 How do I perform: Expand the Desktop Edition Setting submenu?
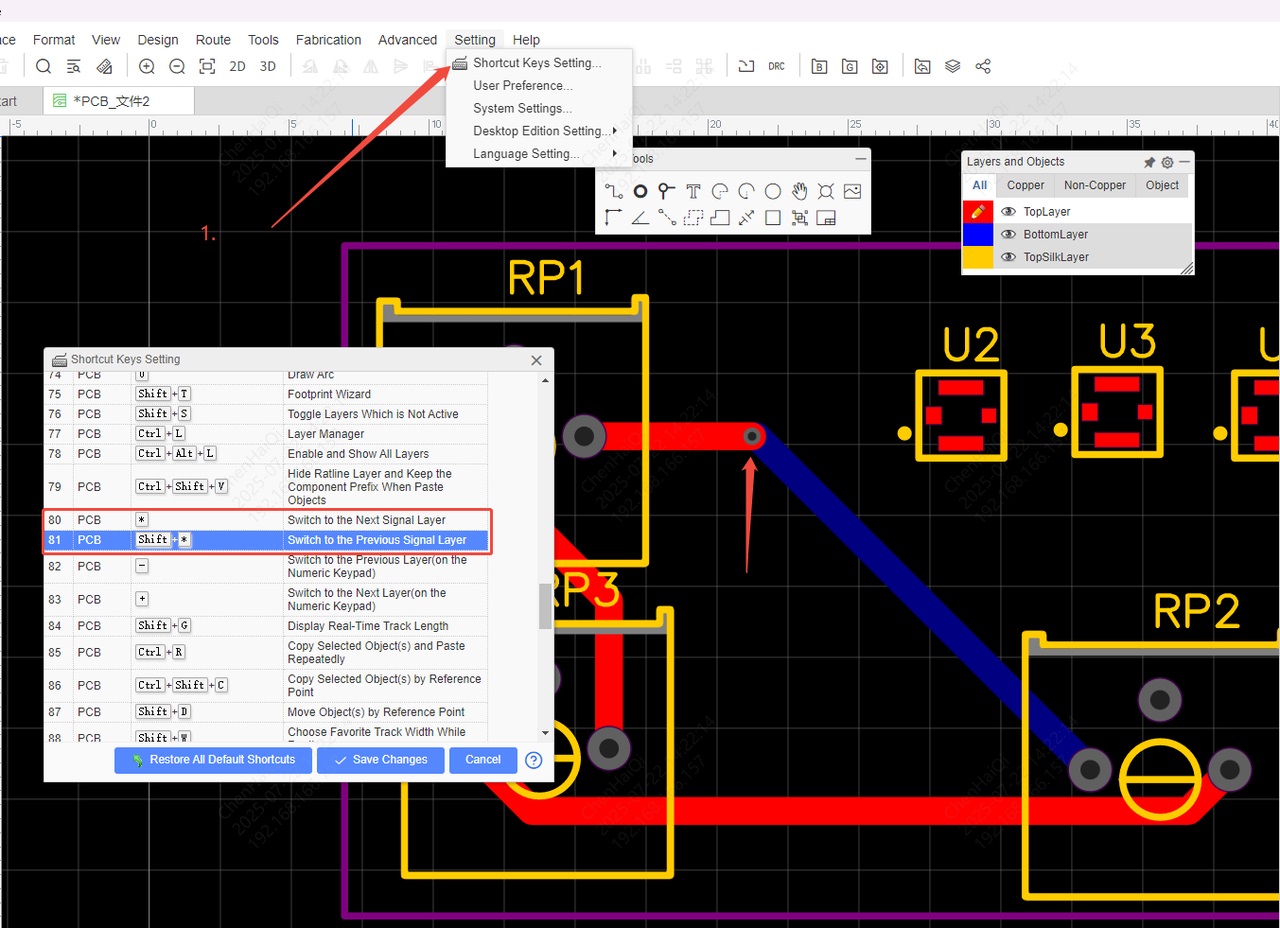click(x=543, y=131)
